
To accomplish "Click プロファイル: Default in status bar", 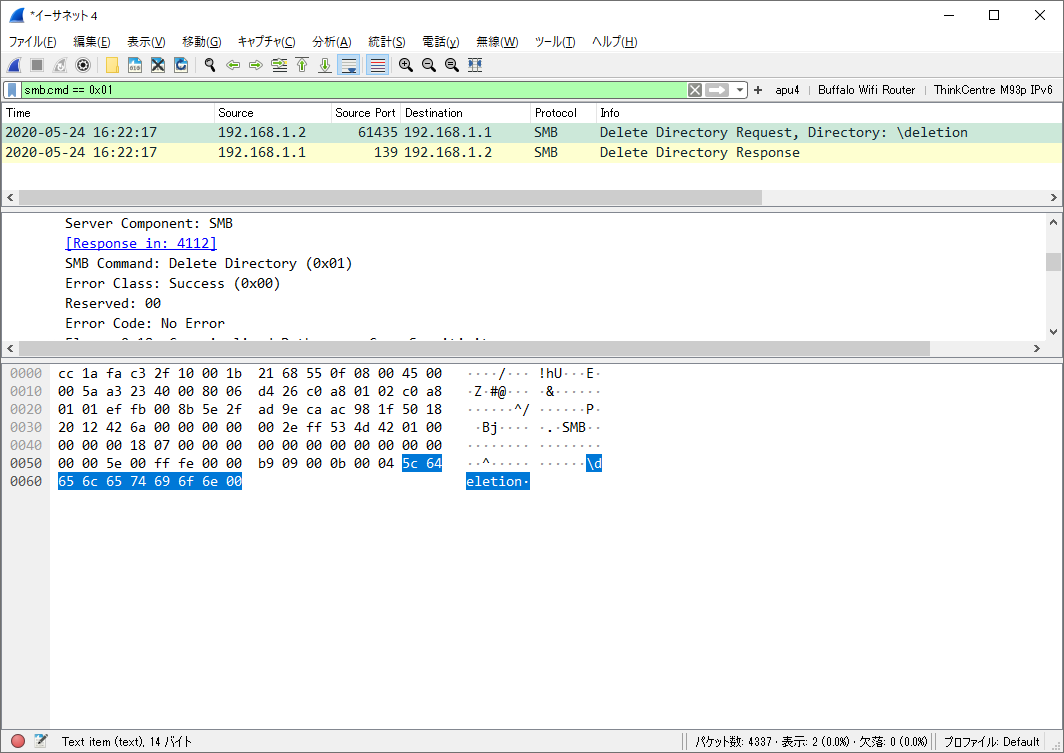I will [991, 741].
